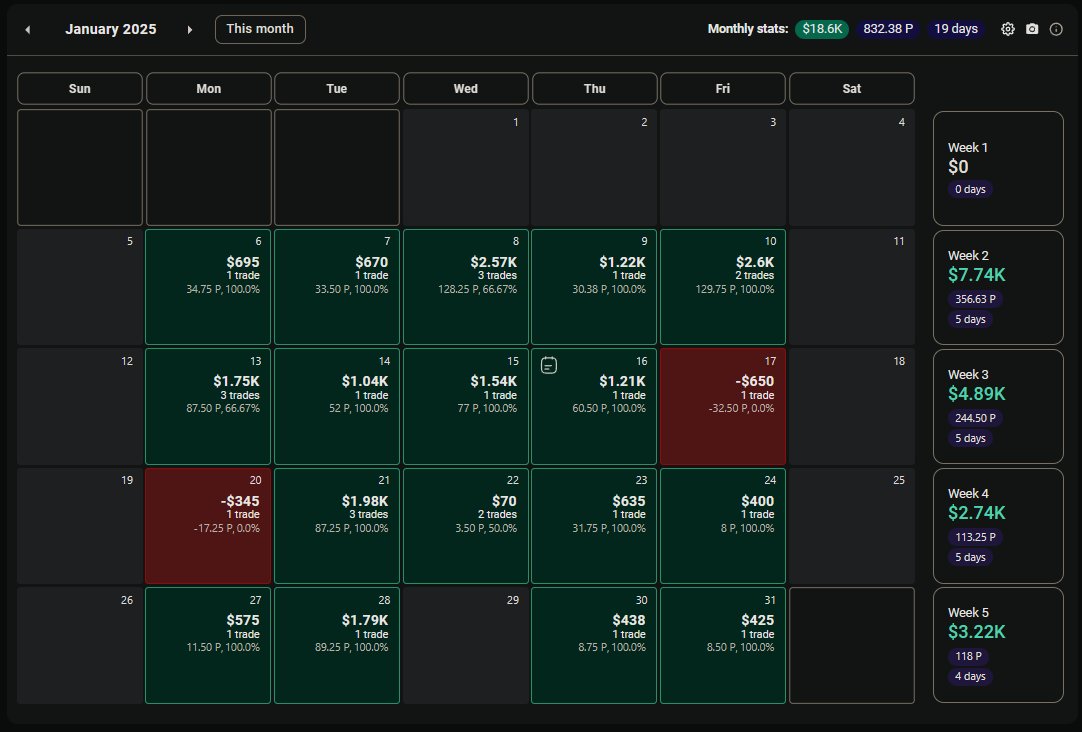1082x732 pixels.
Task: Select the Wed column header
Action: [x=466, y=88]
